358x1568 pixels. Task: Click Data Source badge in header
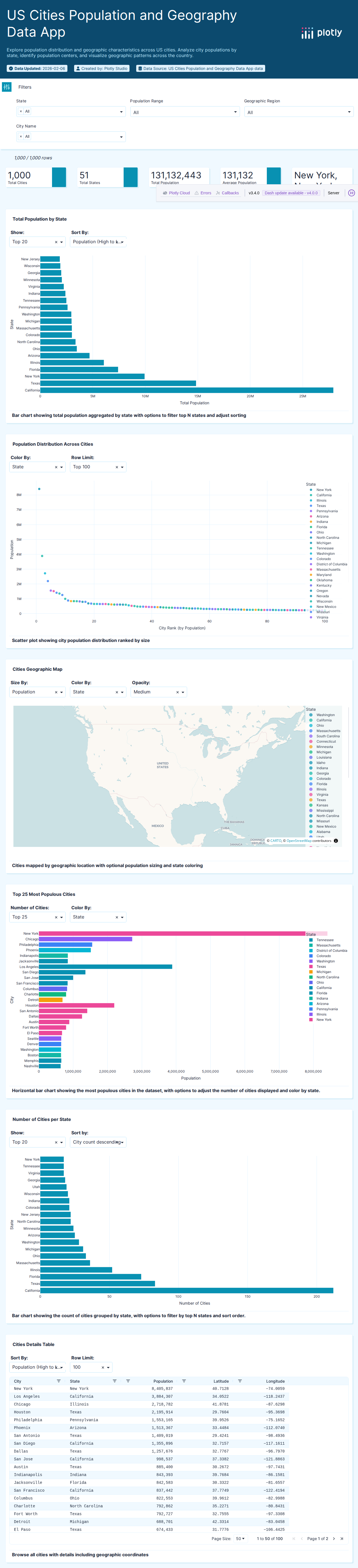[200, 69]
